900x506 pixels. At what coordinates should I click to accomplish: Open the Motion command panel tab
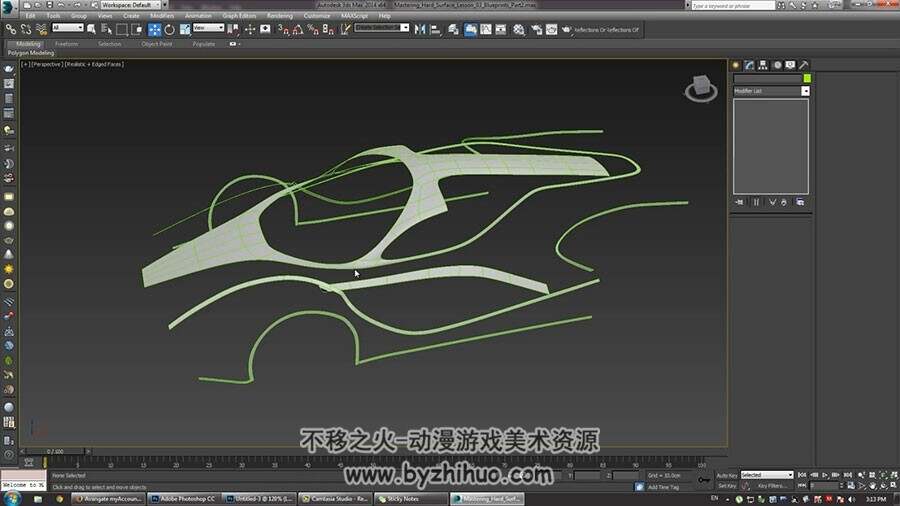tap(777, 65)
